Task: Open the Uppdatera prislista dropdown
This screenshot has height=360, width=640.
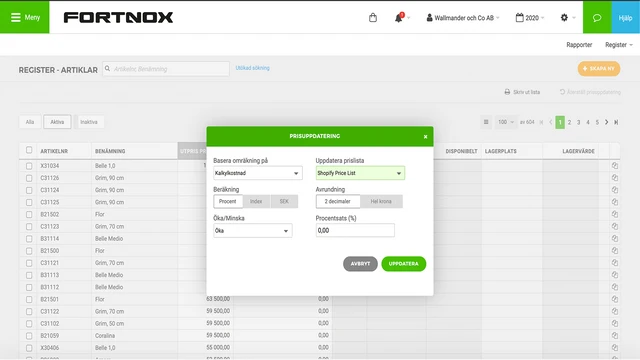Action: 360,173
